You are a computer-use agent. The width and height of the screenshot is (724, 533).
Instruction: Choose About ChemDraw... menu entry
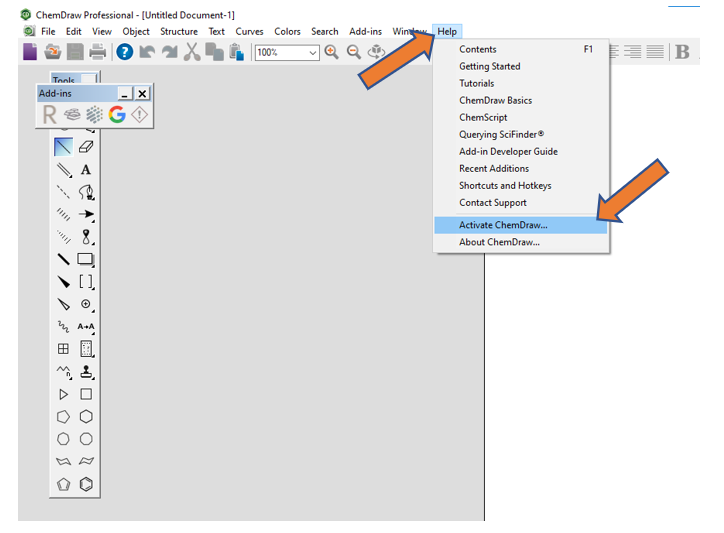pyautogui.click(x=521, y=242)
